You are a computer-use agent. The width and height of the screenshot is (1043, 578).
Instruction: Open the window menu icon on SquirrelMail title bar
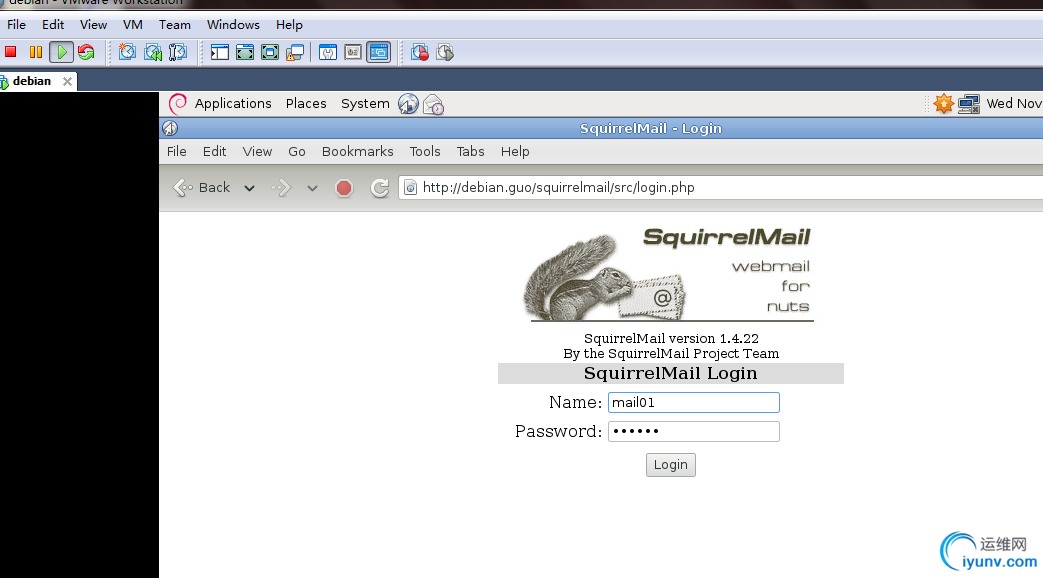[170, 128]
